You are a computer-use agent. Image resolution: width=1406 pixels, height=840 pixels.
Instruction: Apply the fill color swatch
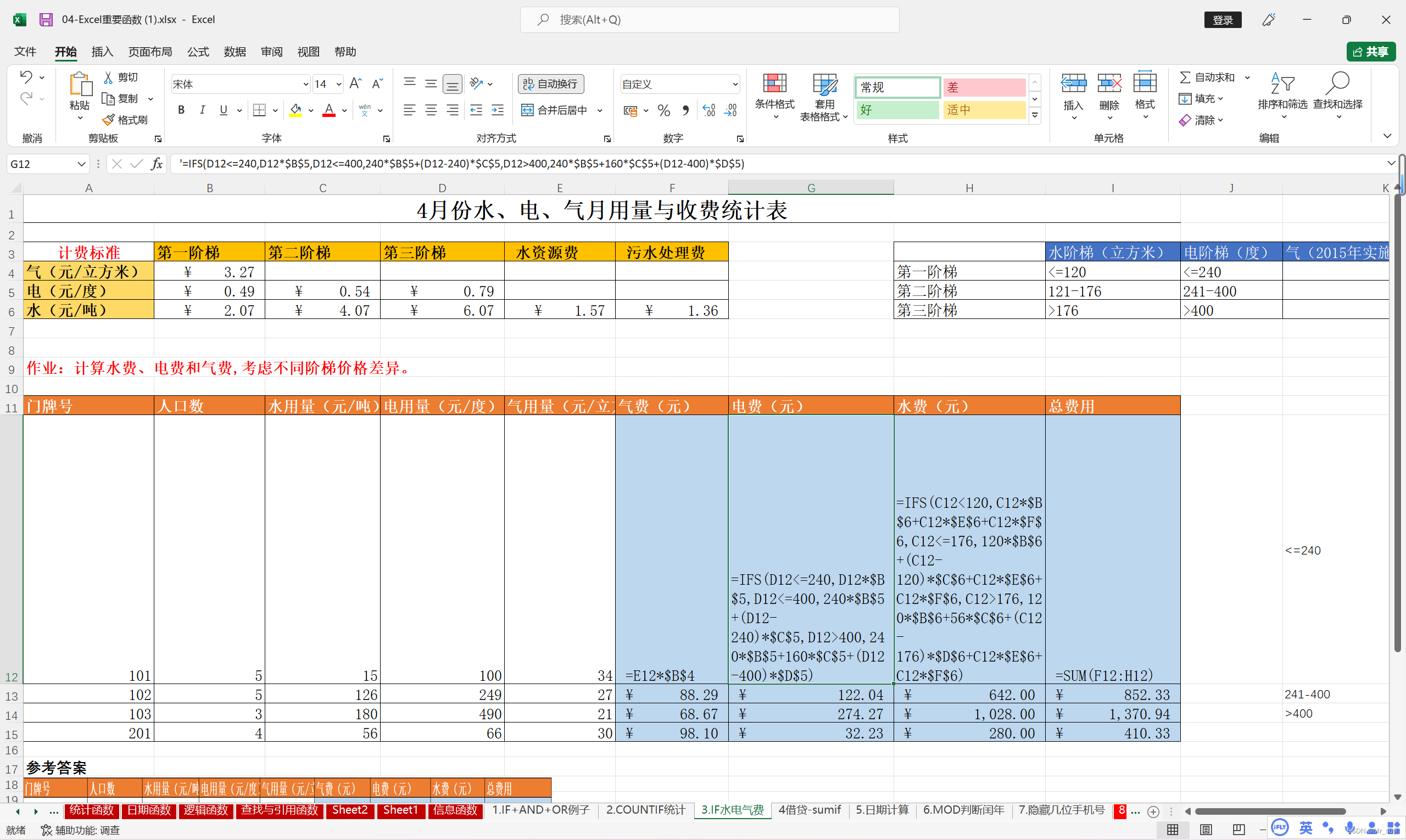(x=295, y=110)
